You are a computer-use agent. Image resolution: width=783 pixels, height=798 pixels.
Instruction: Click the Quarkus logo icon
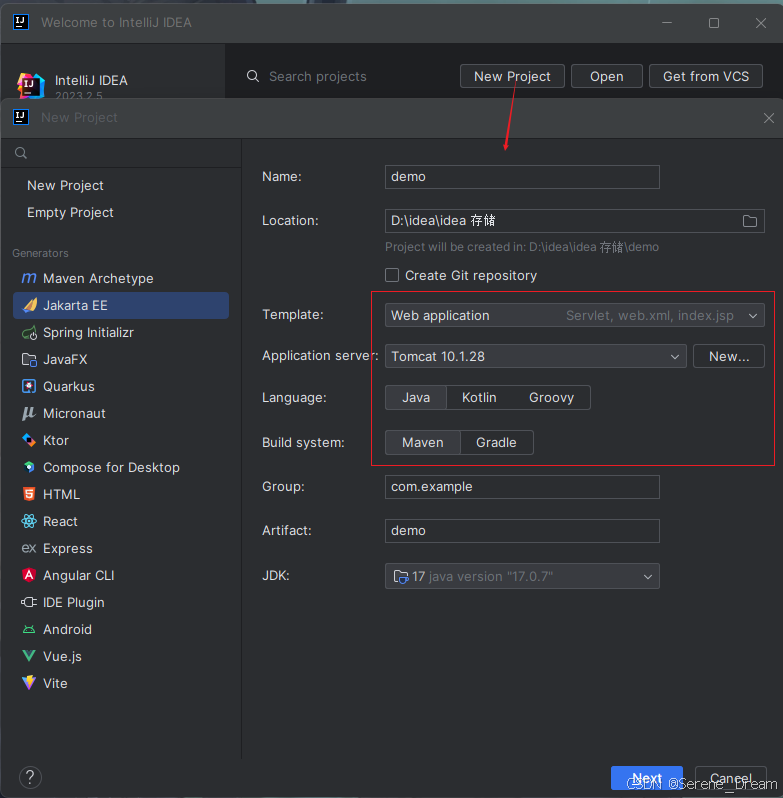pos(29,386)
